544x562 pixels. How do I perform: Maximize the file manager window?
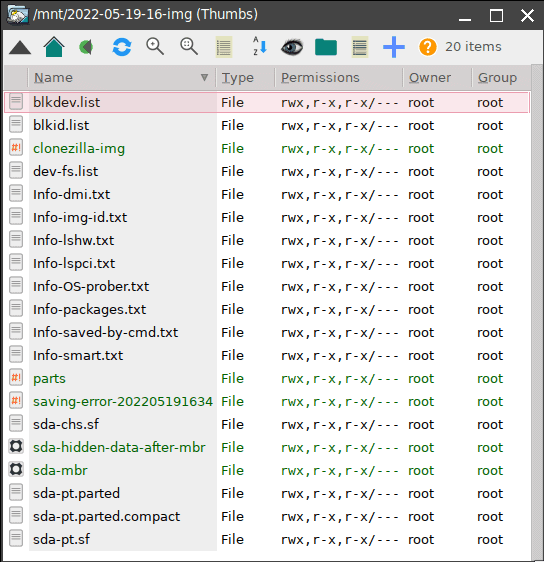496,16
